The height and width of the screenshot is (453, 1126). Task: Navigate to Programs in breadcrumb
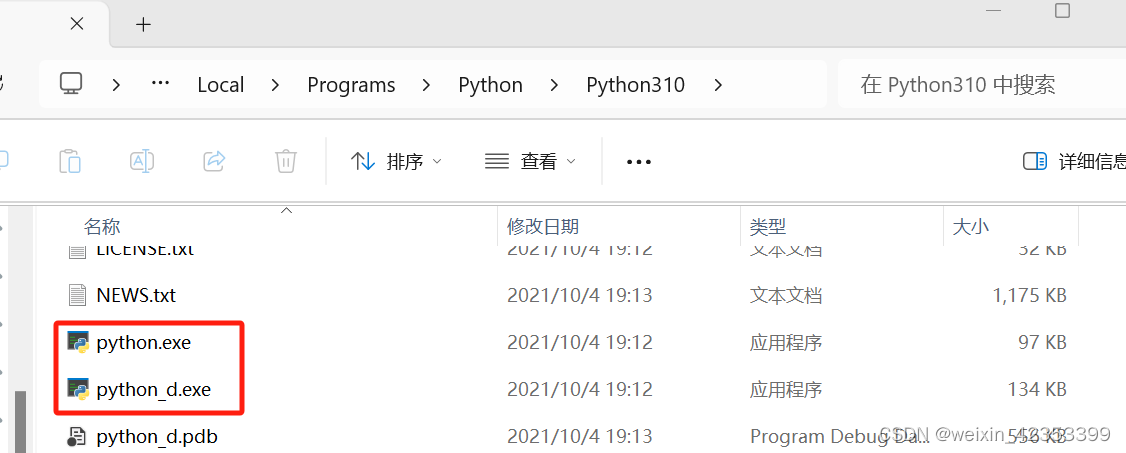tap(351, 85)
